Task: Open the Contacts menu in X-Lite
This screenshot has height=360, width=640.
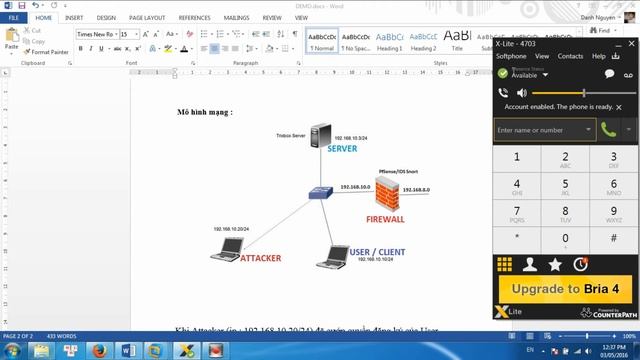Action: 570,56
